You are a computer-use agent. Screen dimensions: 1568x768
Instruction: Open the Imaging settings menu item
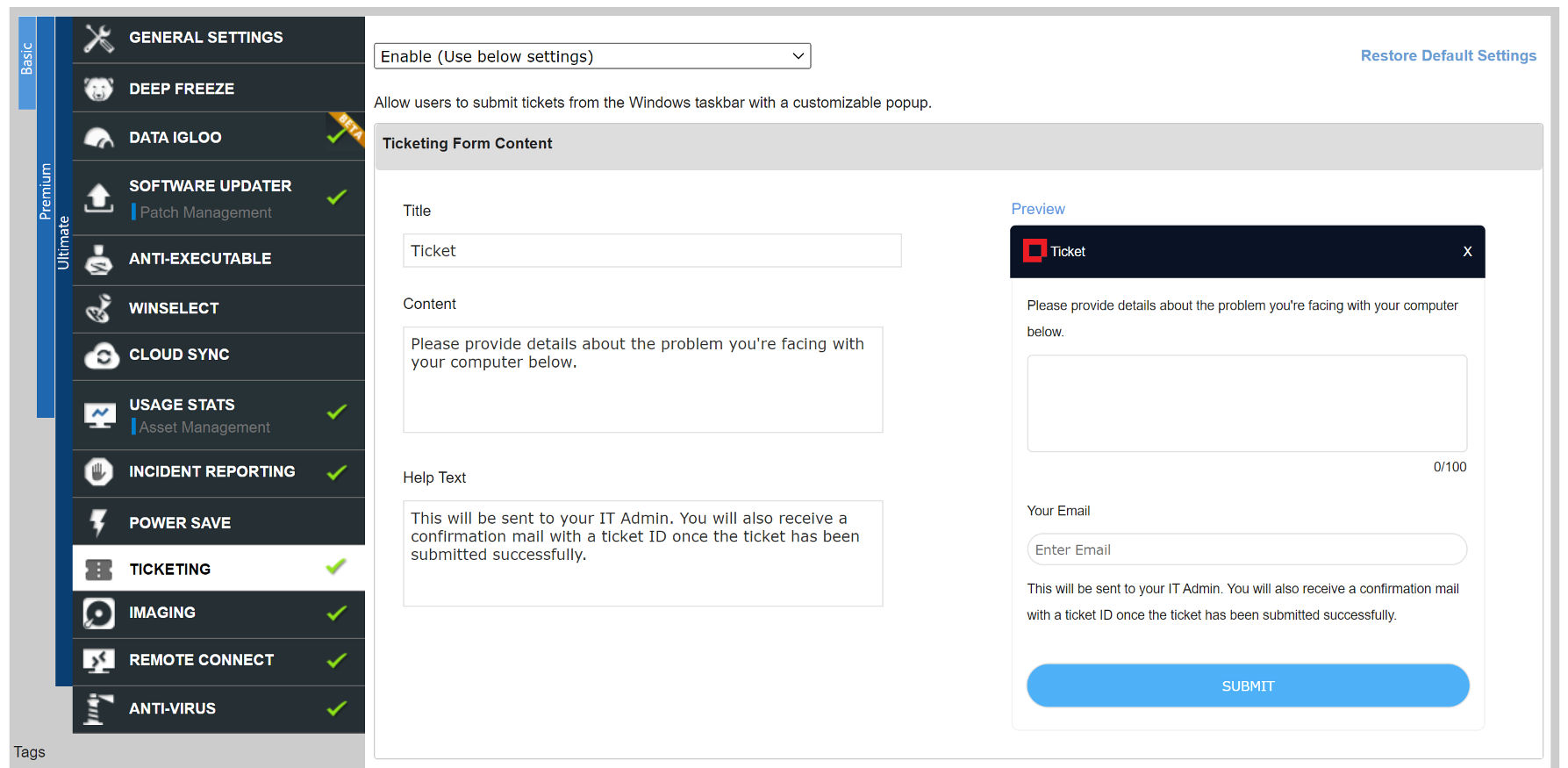(162, 613)
